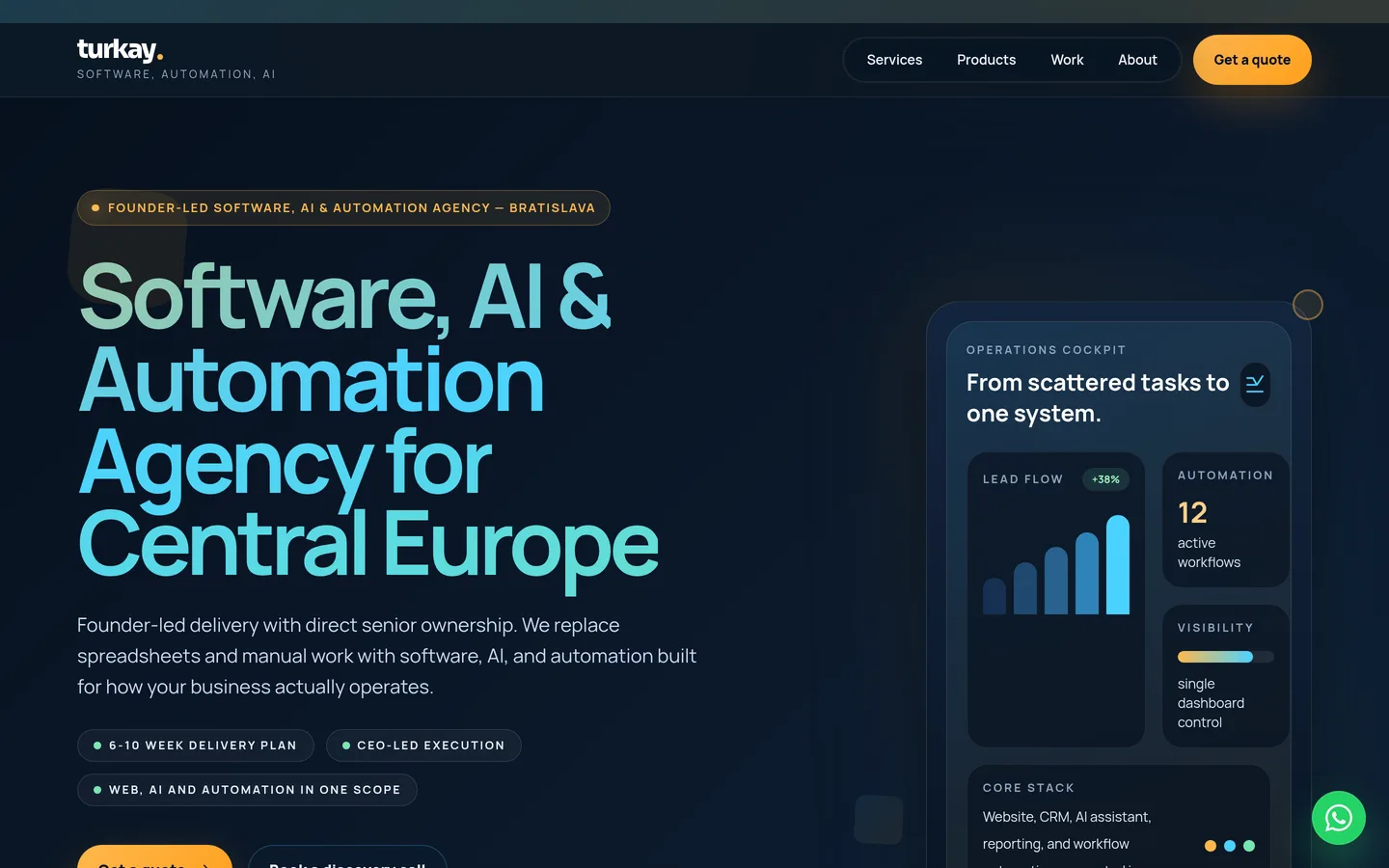Click the Lead Flow label
Viewport: 1389px width, 868px height.
coord(1022,479)
